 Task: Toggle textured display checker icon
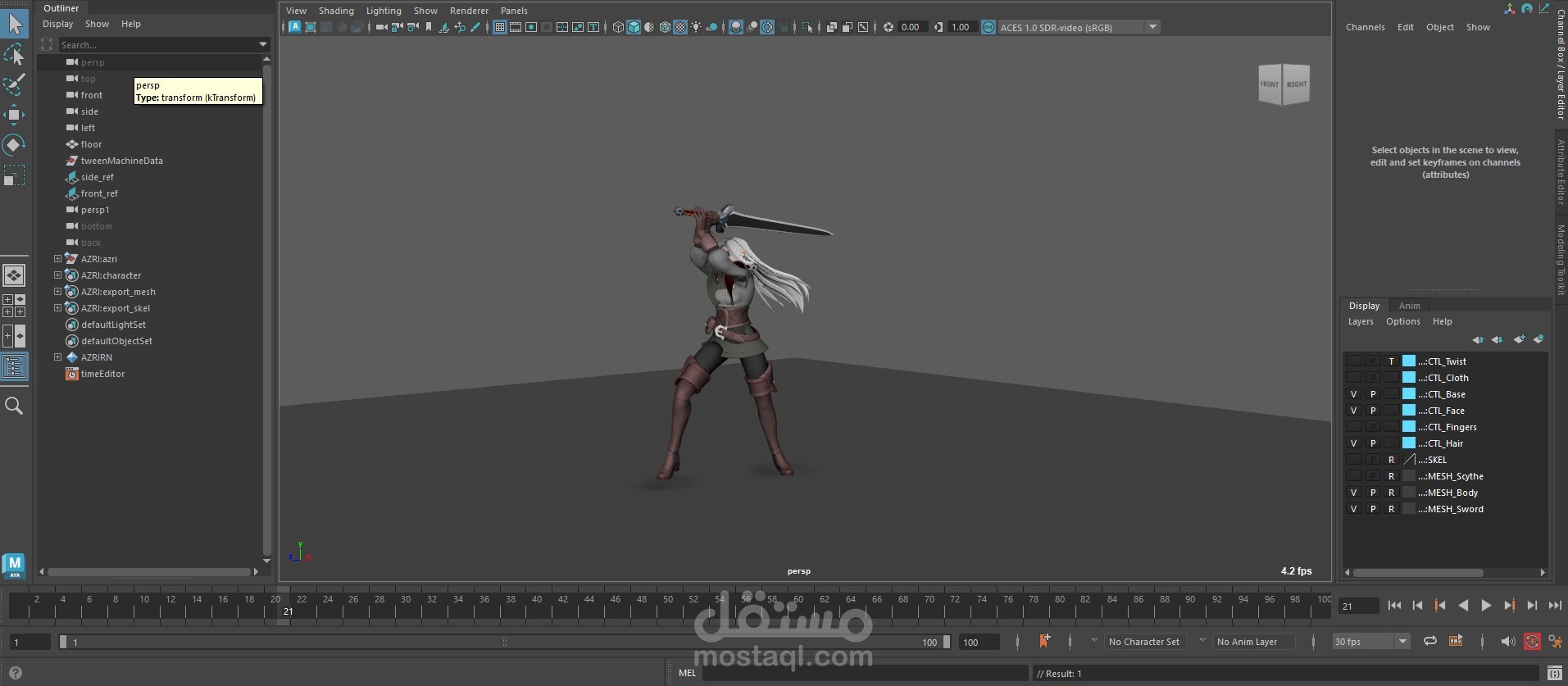(680, 27)
